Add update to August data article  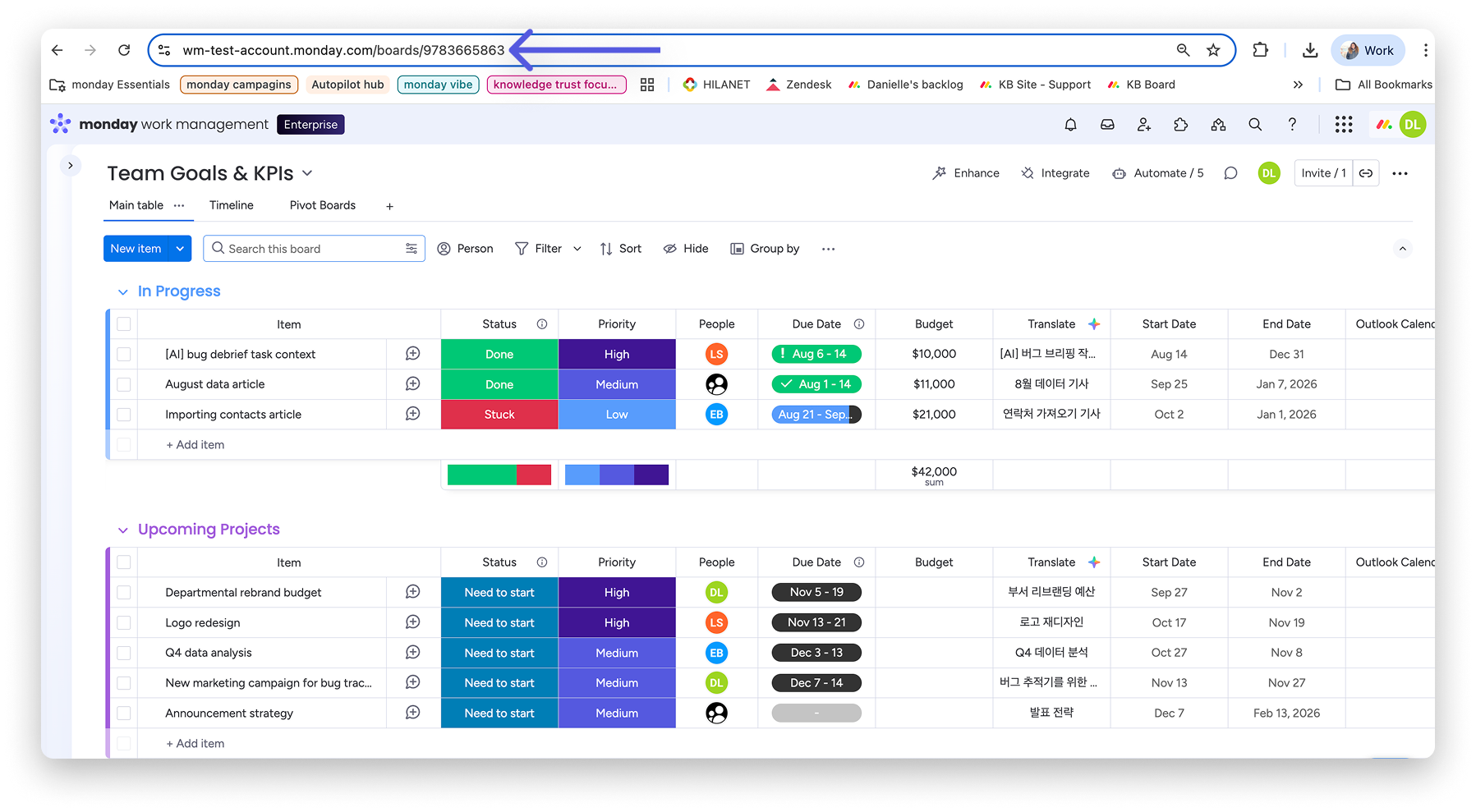413,384
